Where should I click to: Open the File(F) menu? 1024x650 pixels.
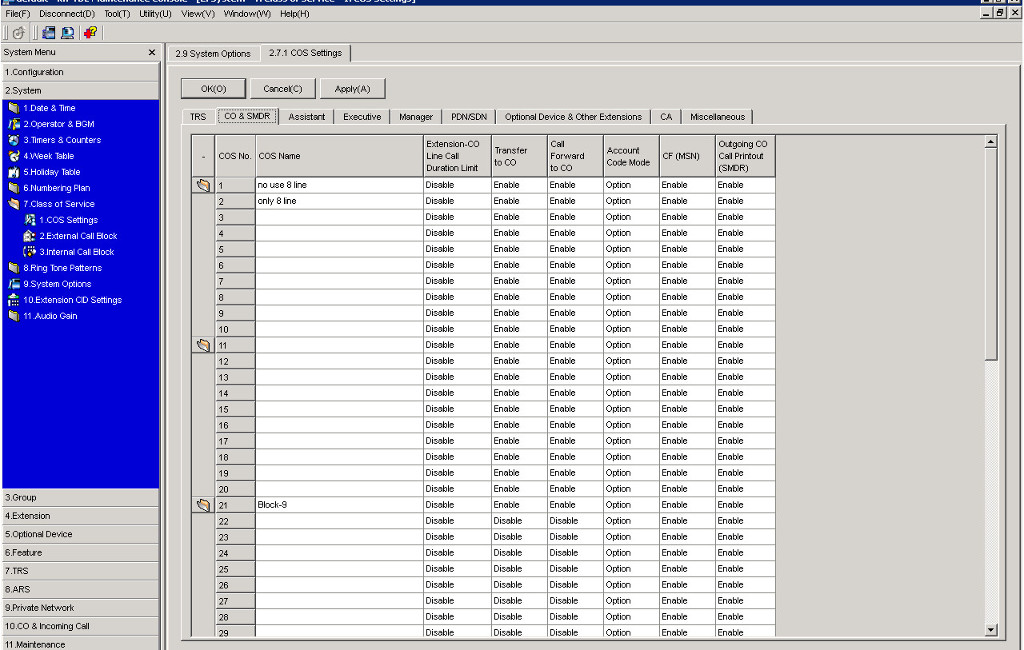pos(18,14)
